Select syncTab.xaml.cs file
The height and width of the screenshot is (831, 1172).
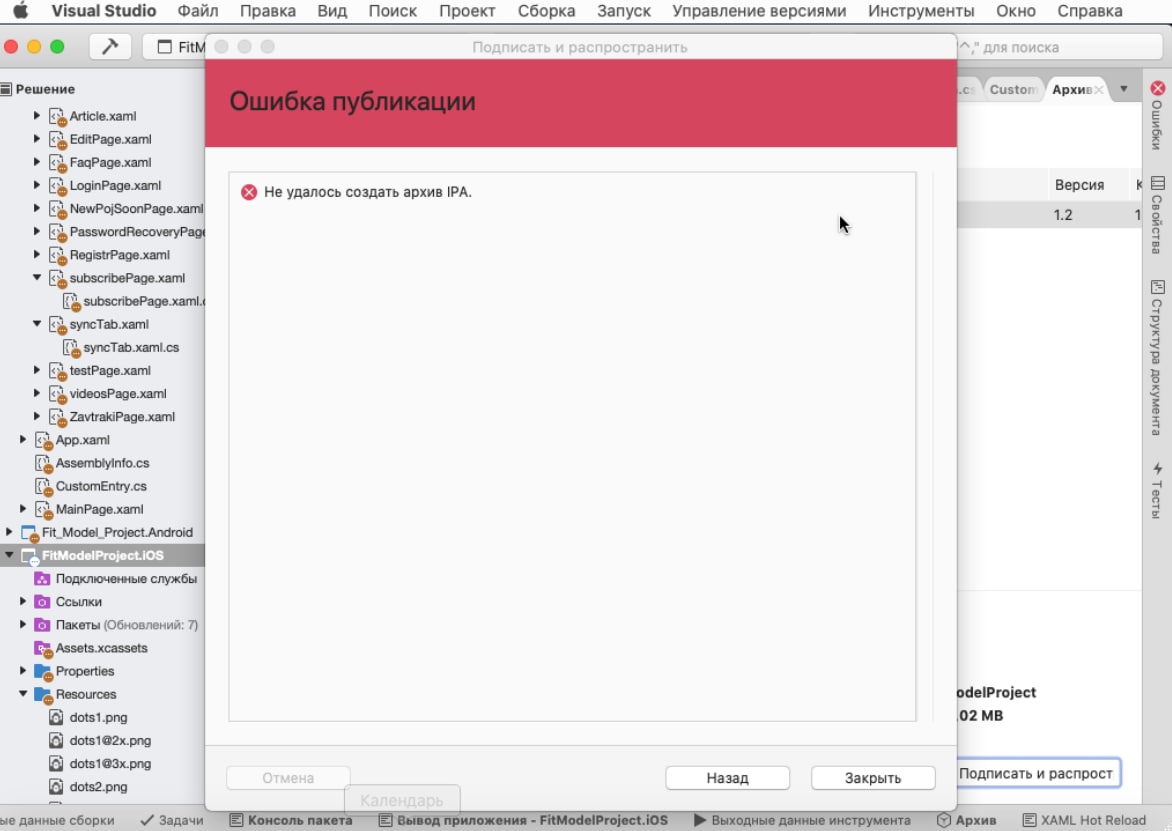tap(131, 347)
